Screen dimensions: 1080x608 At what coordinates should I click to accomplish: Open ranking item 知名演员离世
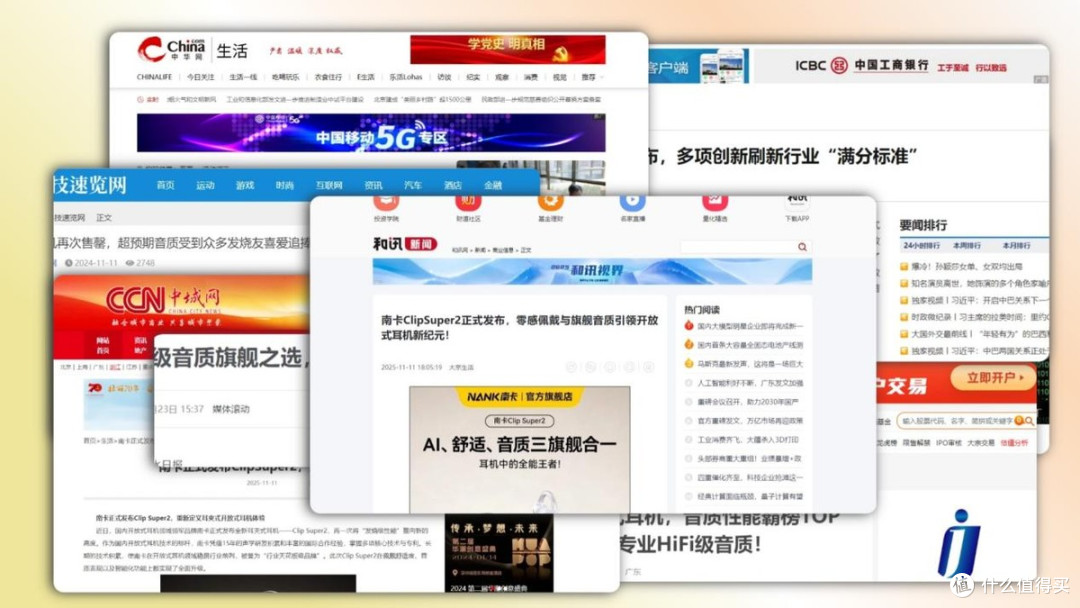pos(980,283)
